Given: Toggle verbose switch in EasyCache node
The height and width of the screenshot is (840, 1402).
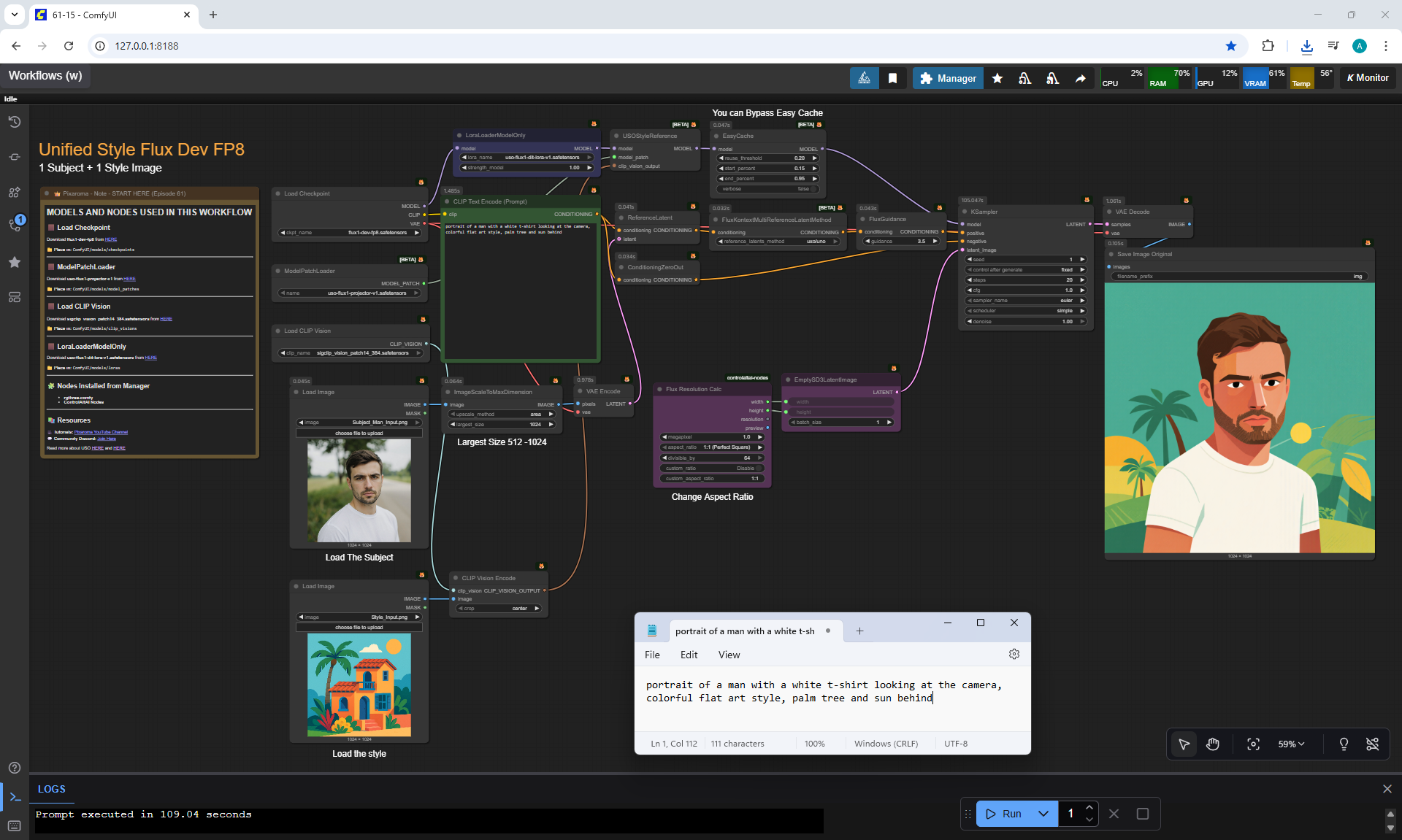Looking at the screenshot, I should tap(813, 189).
